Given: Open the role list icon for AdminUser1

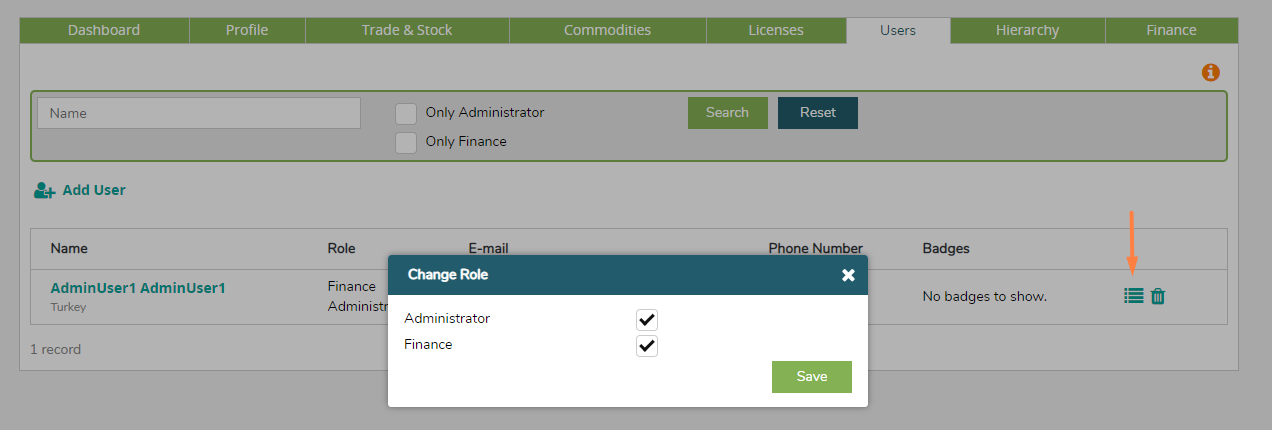Looking at the screenshot, I should 1134,296.
